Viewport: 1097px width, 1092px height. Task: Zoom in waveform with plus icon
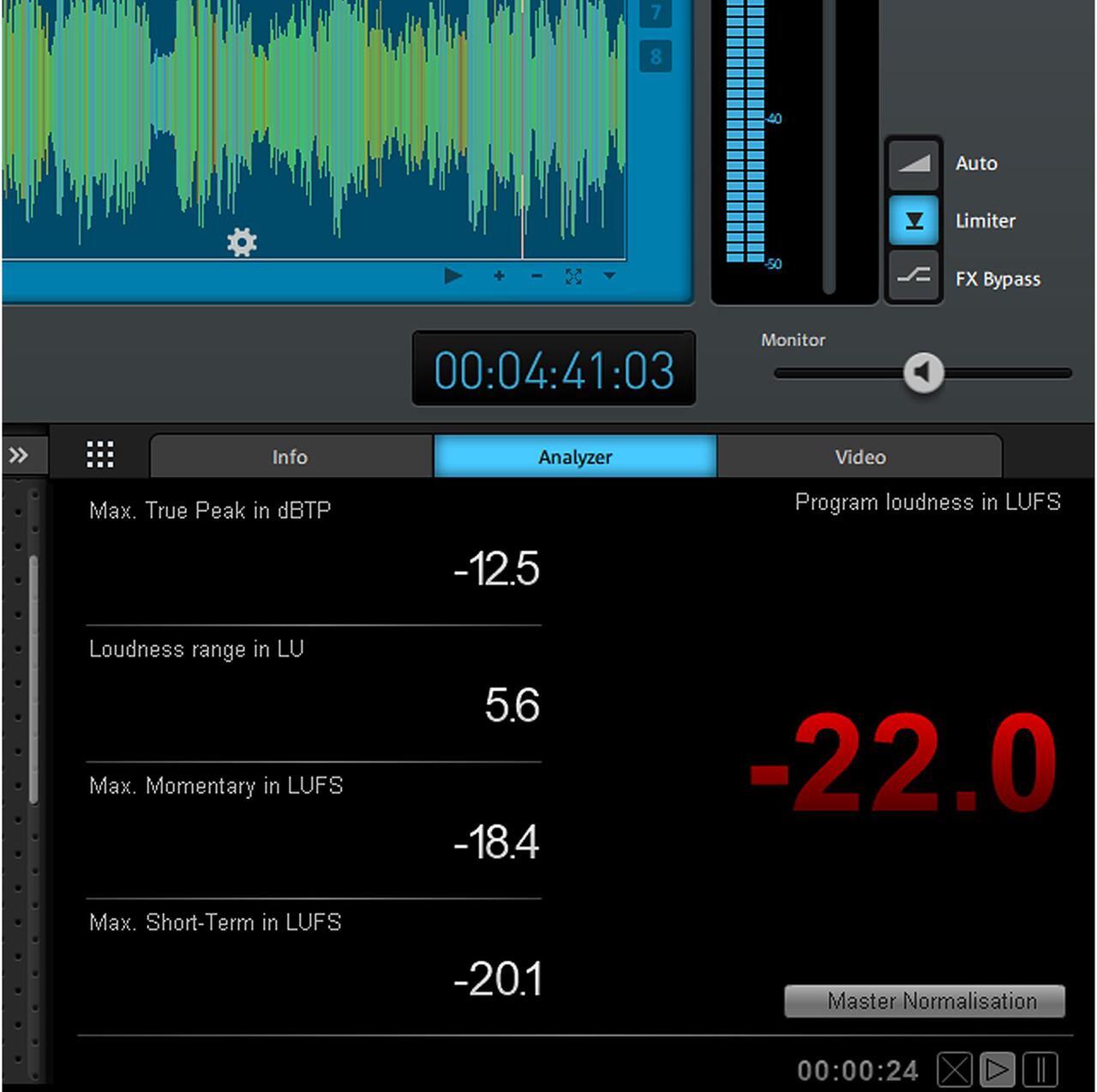[x=499, y=276]
